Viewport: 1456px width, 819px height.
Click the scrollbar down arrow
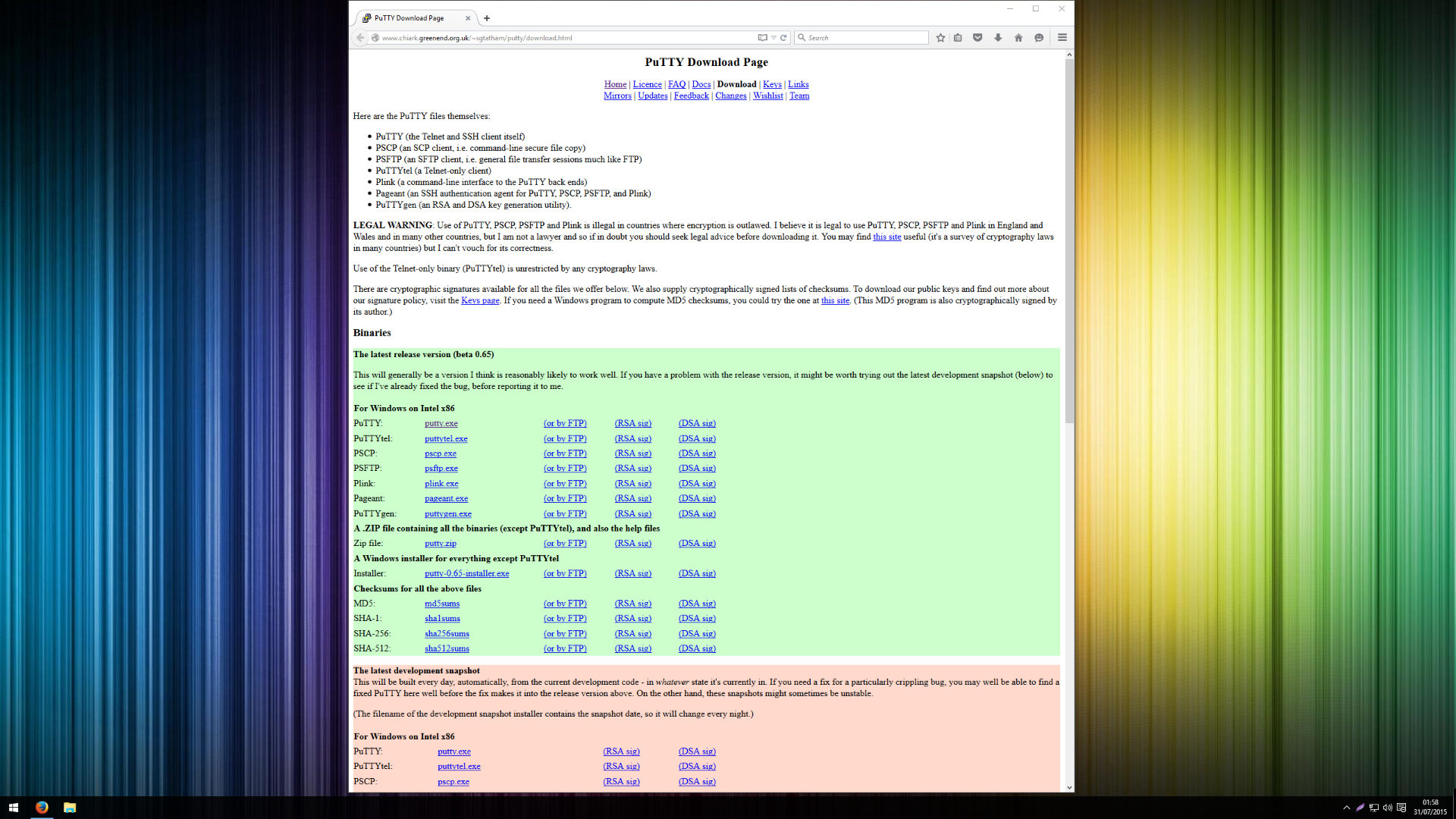tap(1069, 787)
